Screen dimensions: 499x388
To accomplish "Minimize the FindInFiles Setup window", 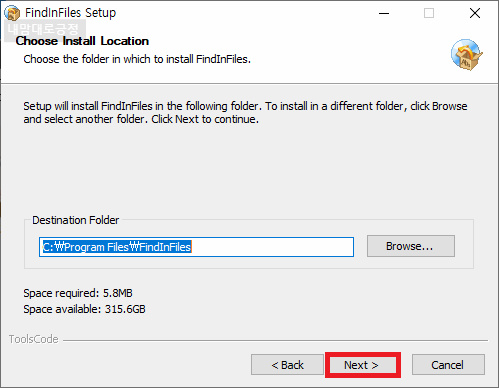I will click(x=384, y=13).
